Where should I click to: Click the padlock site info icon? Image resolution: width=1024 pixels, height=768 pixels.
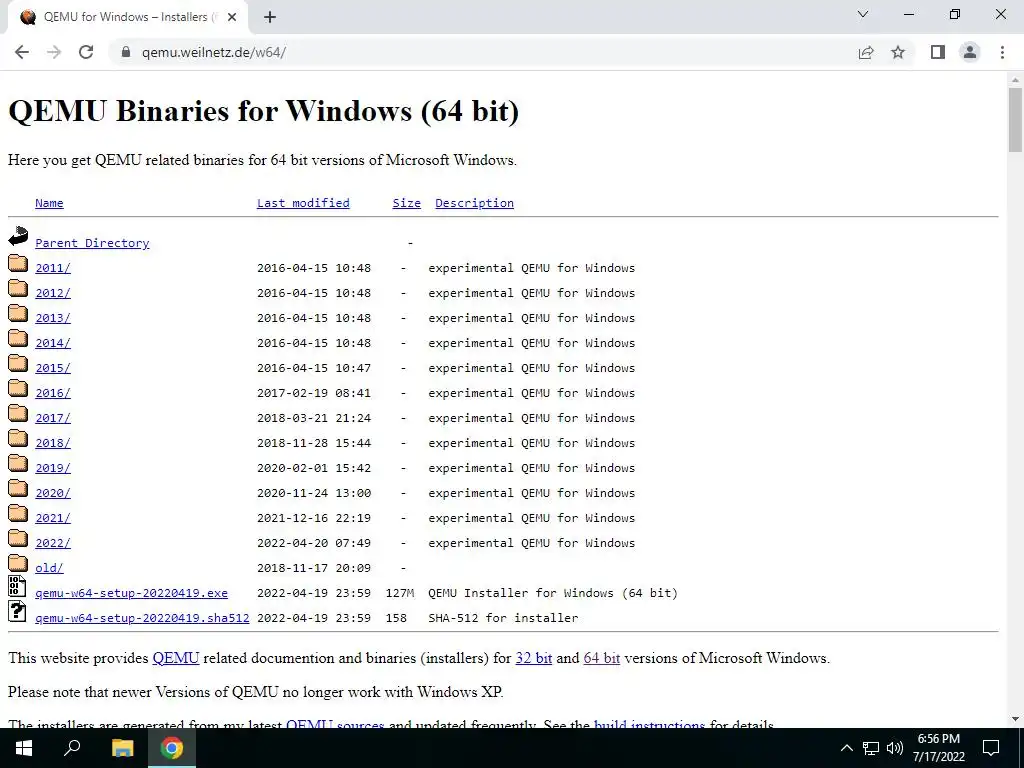tap(125, 52)
